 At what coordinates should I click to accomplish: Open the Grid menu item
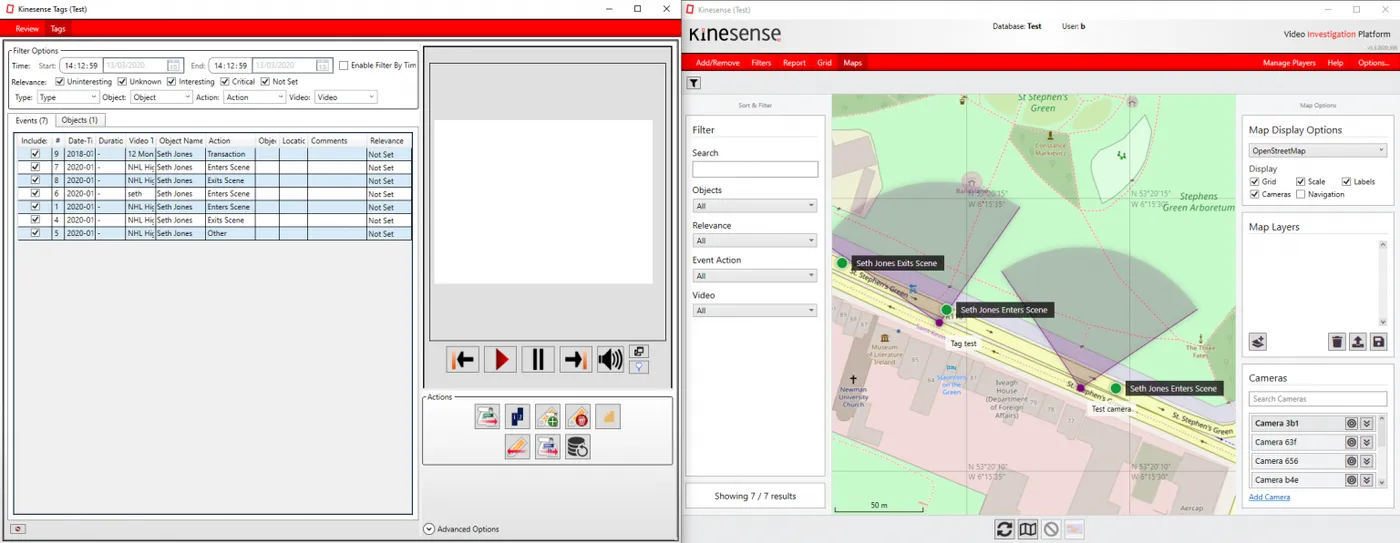point(824,62)
